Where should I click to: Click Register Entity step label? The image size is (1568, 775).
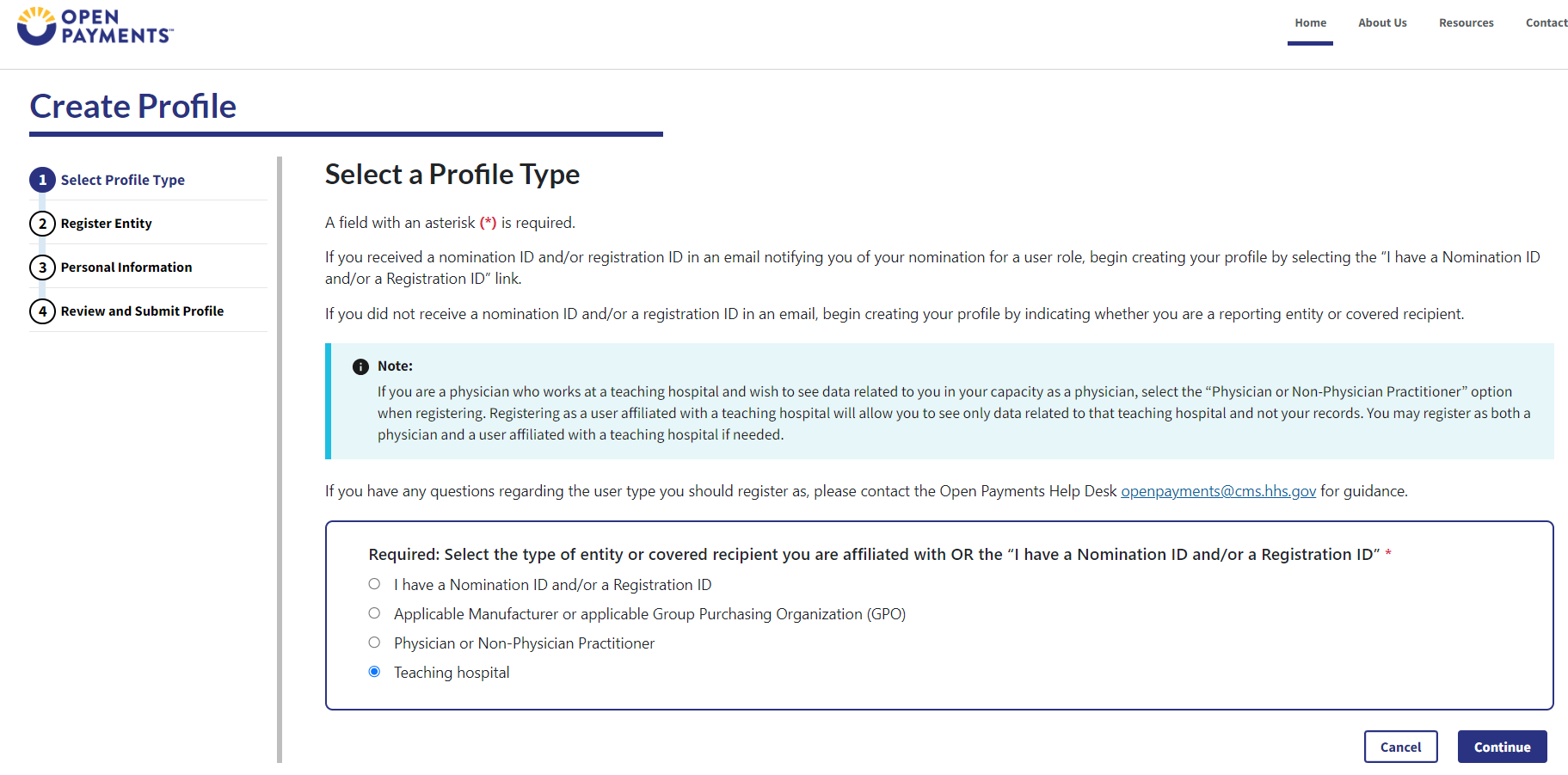click(106, 224)
